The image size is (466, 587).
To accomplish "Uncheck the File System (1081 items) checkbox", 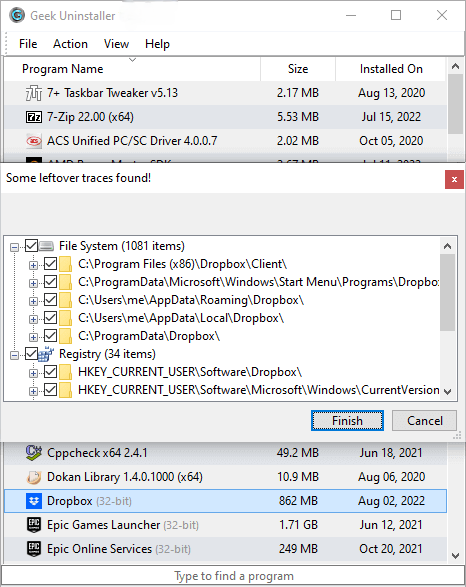I will point(31,246).
